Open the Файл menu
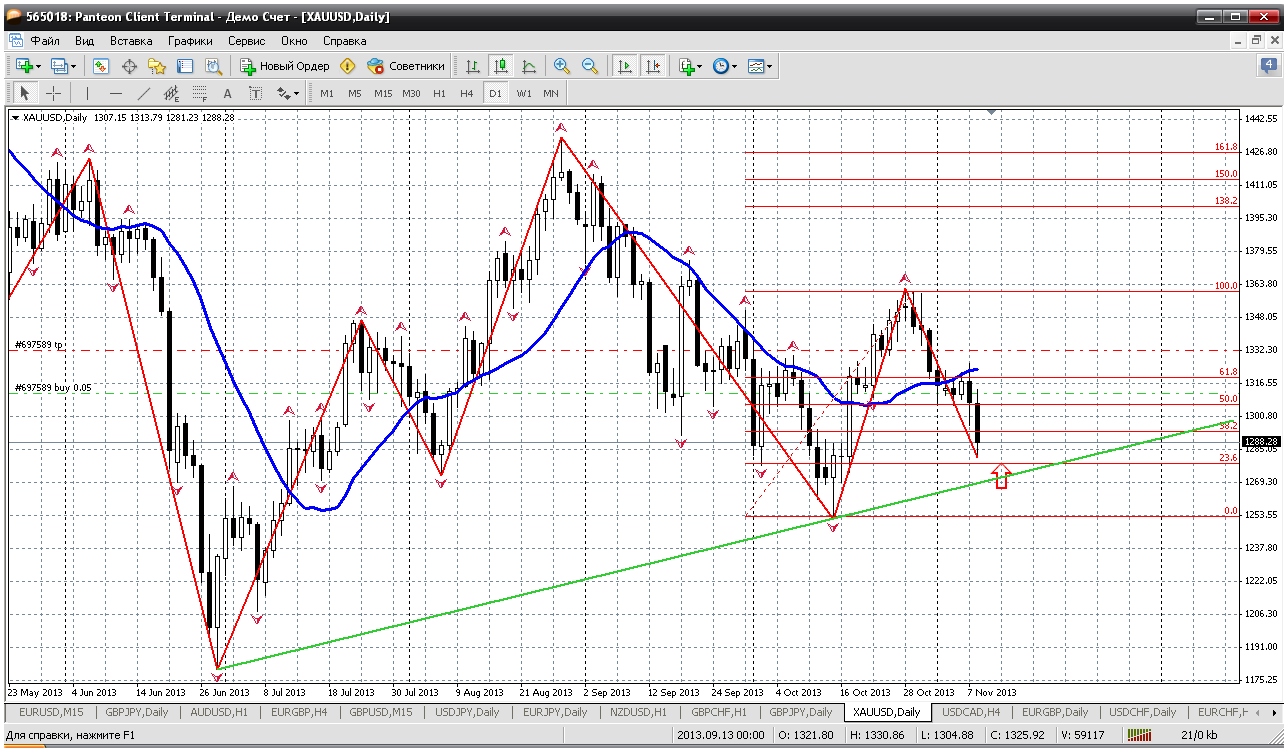Image resolution: width=1288 pixels, height=748 pixels. [x=45, y=41]
